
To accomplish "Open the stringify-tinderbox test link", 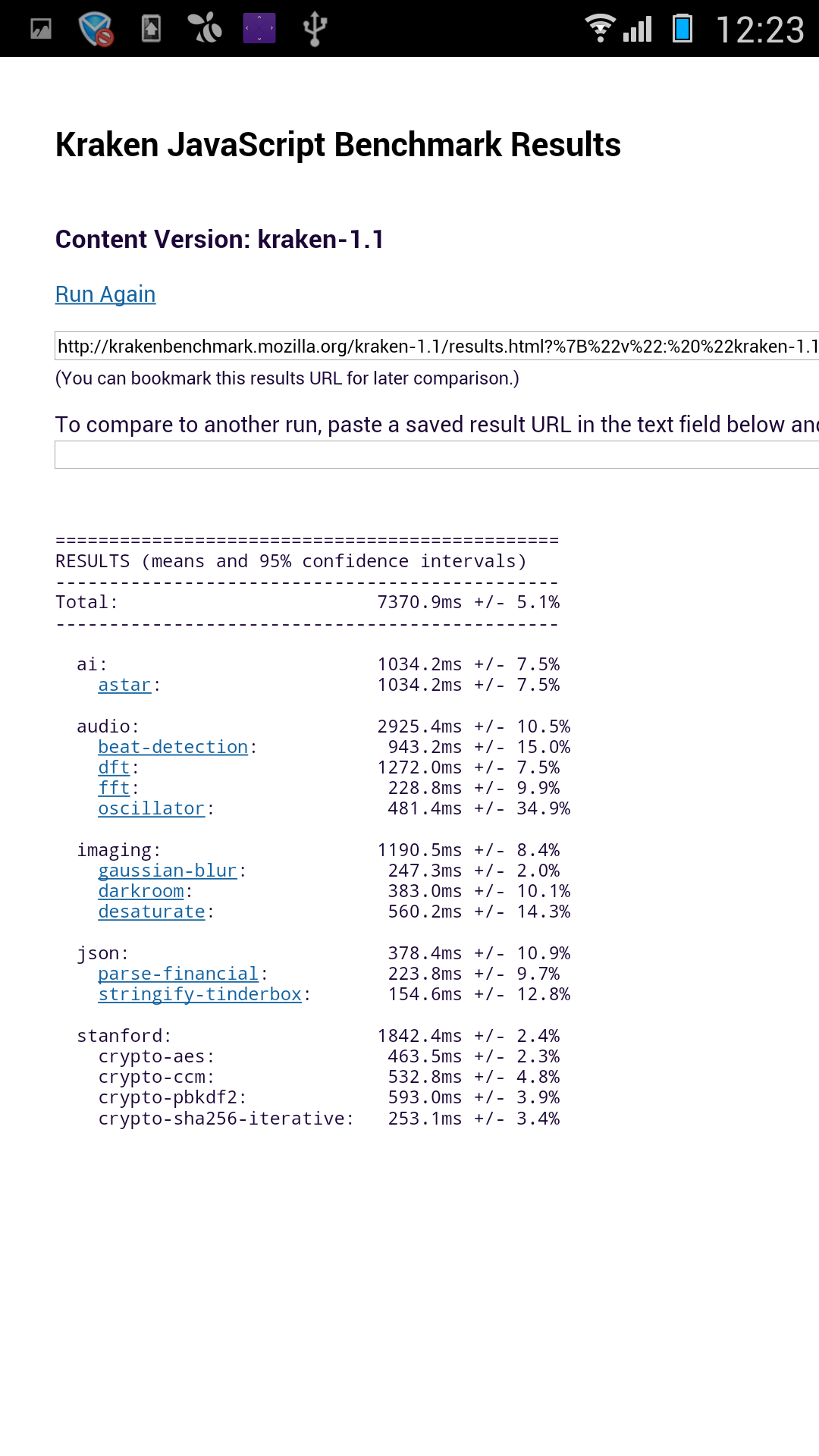I will 199,994.
